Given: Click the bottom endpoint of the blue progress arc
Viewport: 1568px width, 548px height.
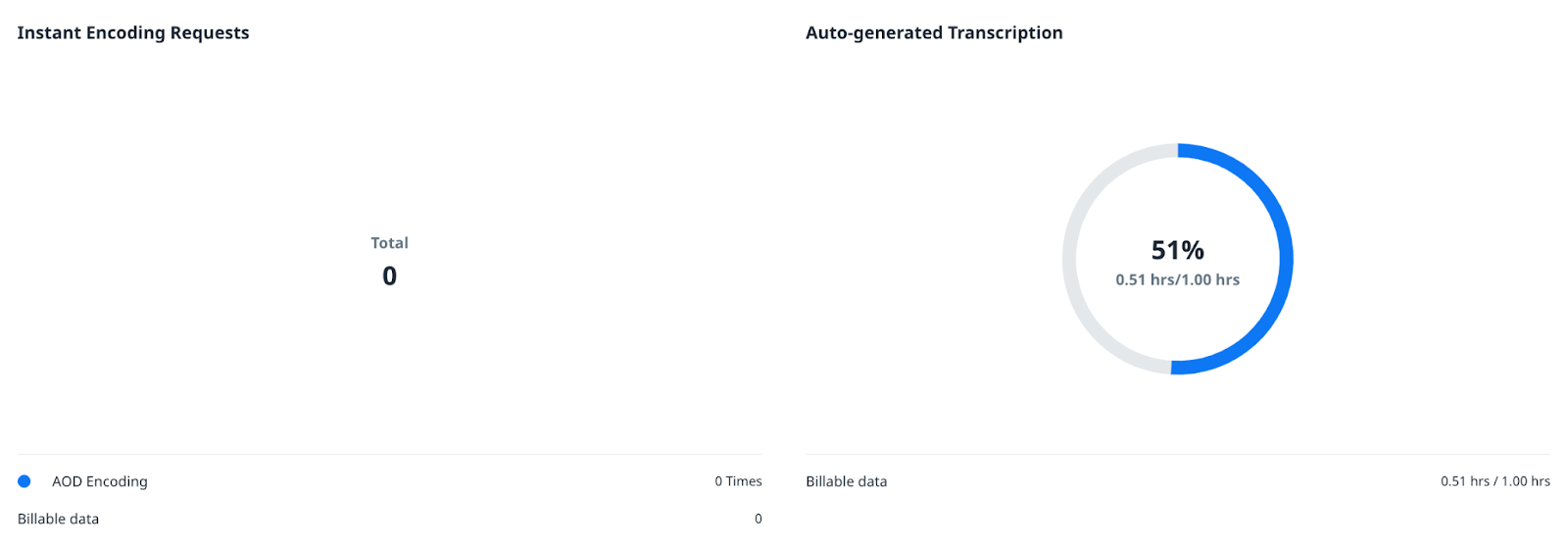Looking at the screenshot, I should click(1174, 368).
